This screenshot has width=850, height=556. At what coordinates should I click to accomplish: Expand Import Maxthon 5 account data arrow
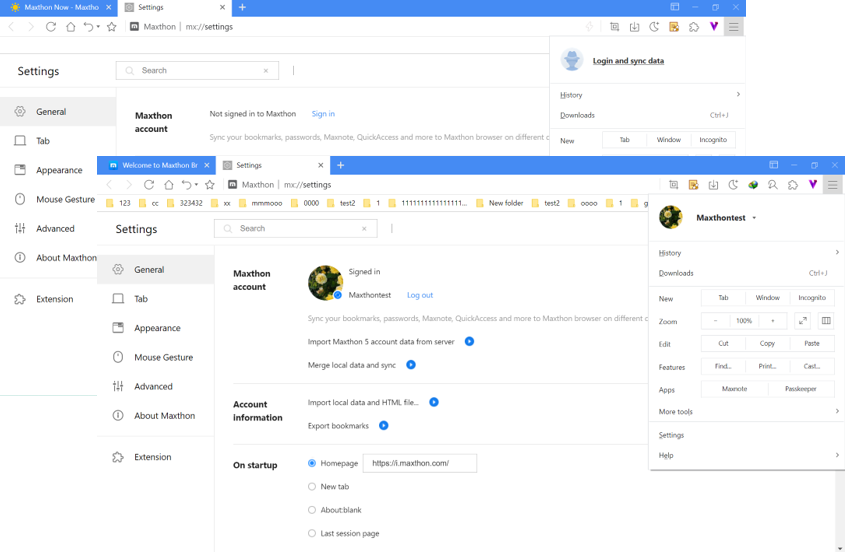[469, 341]
